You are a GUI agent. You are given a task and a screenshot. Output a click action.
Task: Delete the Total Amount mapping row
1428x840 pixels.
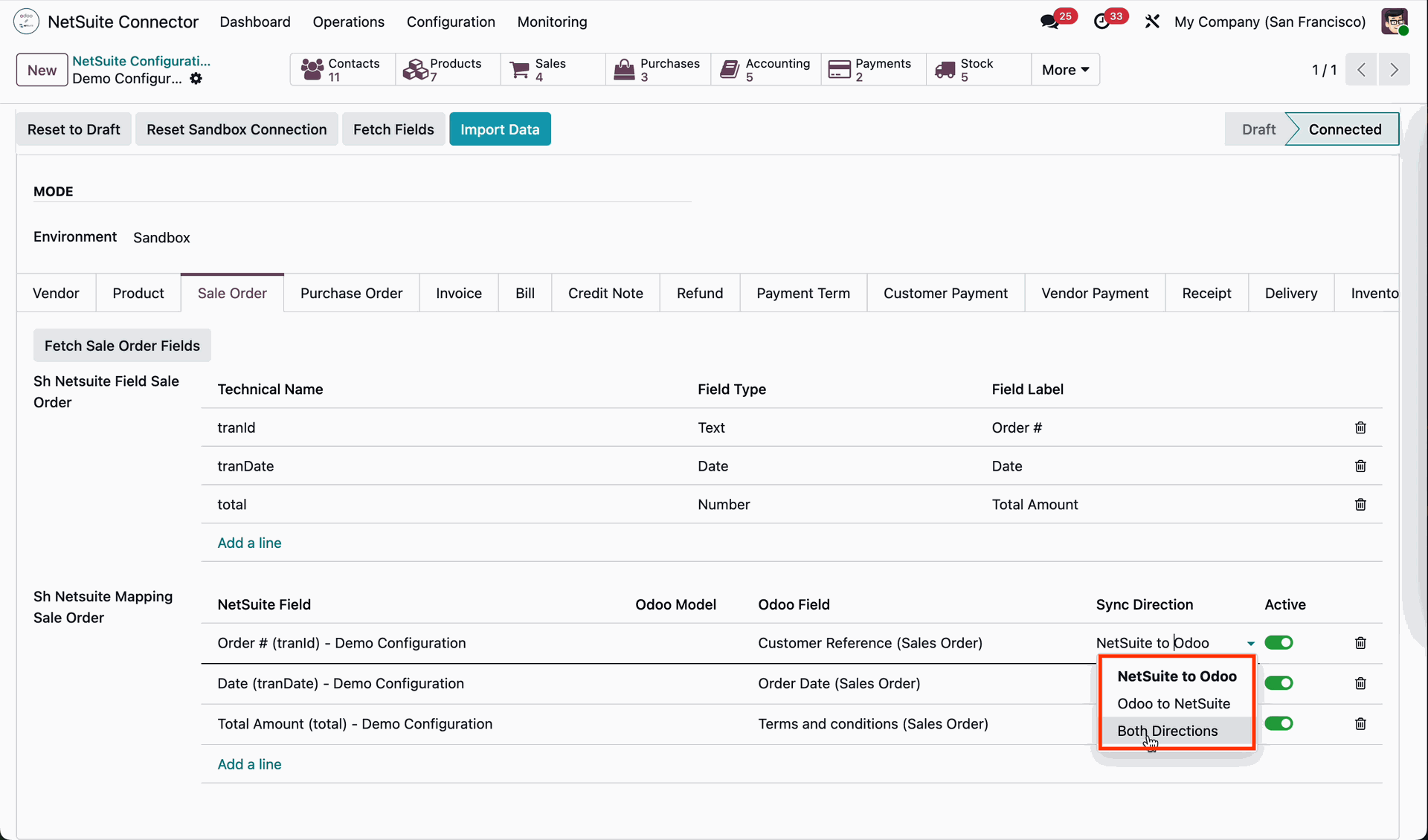point(1360,724)
